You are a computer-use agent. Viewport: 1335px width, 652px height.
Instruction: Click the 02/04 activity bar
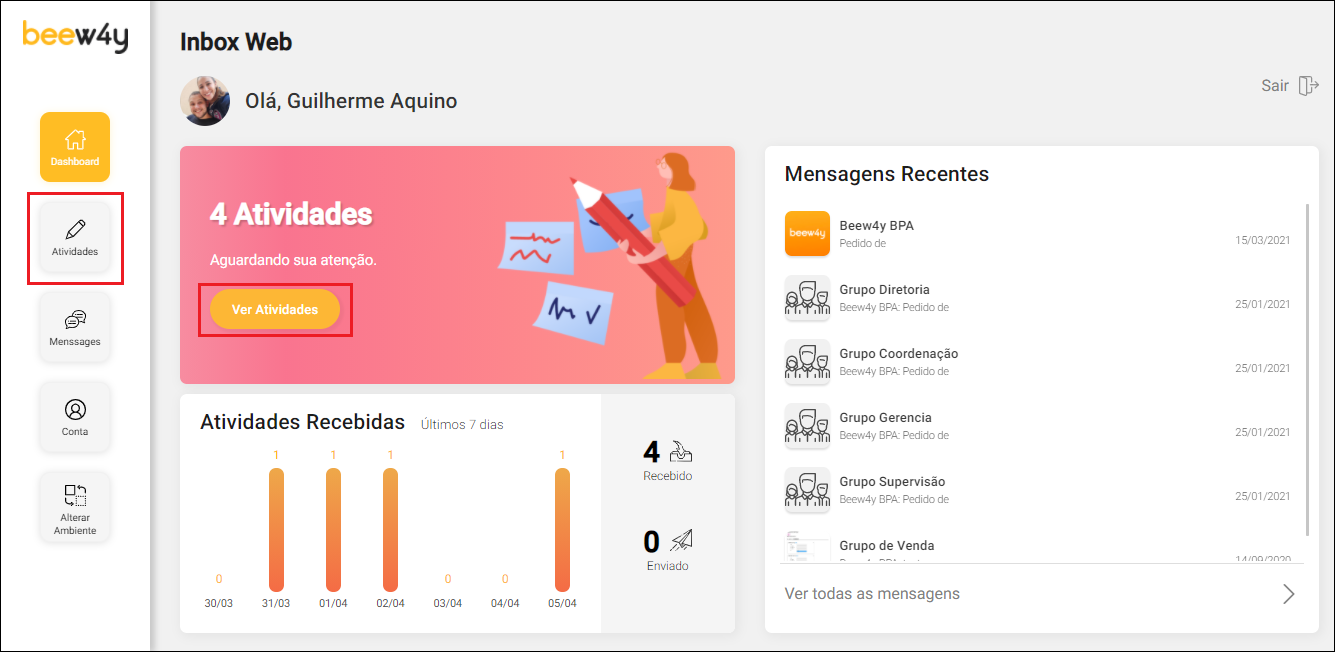tap(390, 530)
